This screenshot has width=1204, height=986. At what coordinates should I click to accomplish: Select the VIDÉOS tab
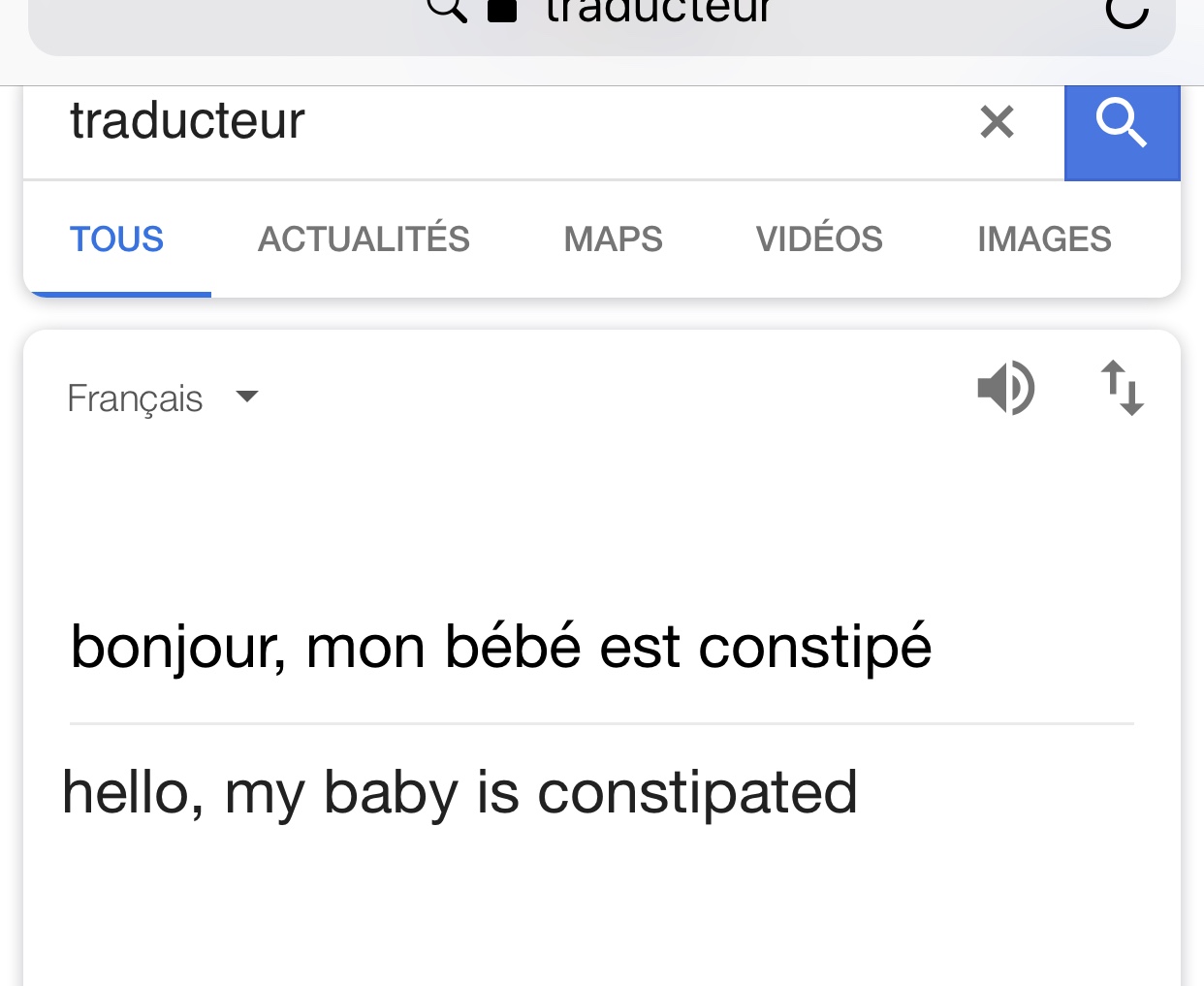(x=819, y=239)
